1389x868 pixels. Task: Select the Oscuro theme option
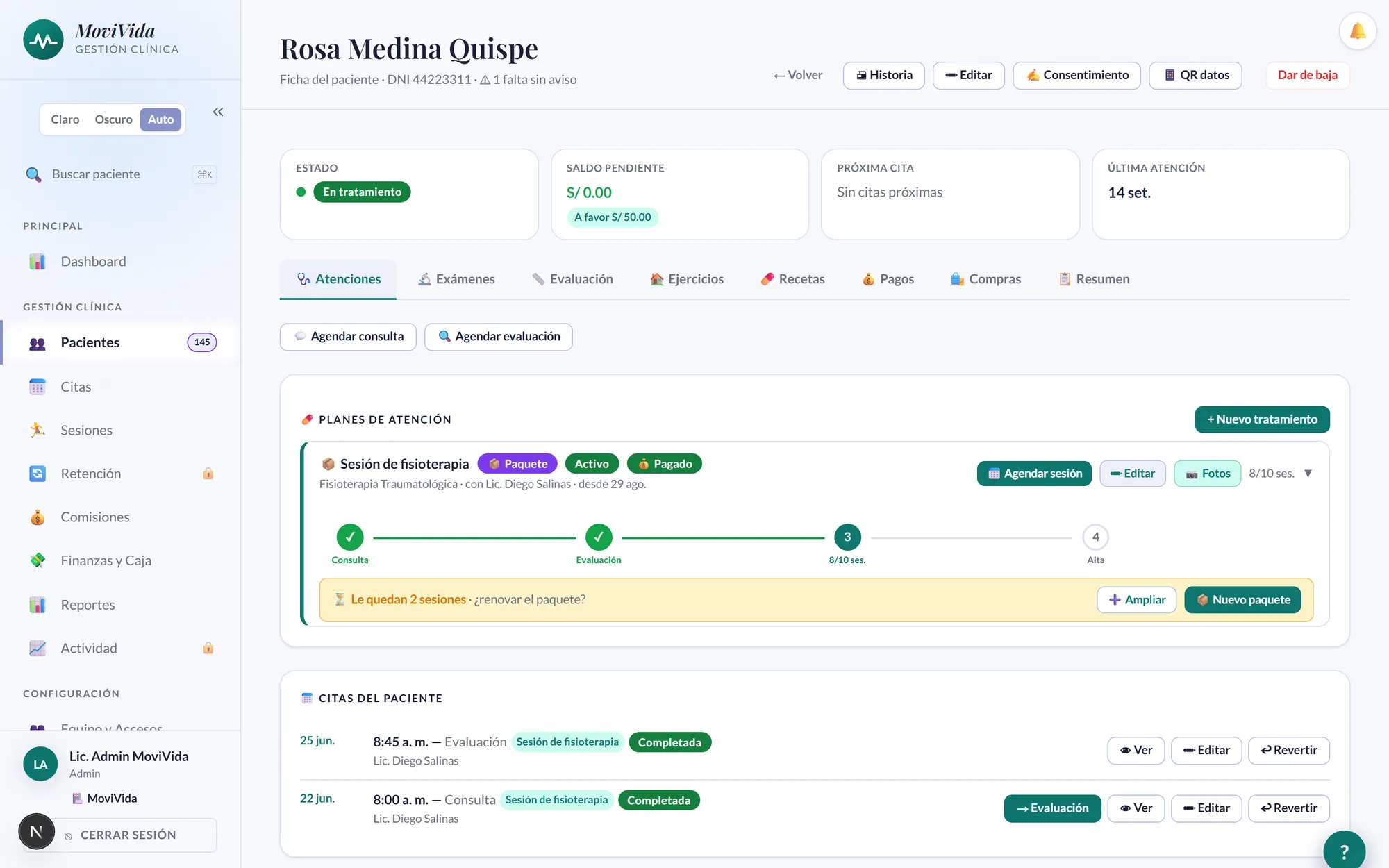click(x=113, y=119)
